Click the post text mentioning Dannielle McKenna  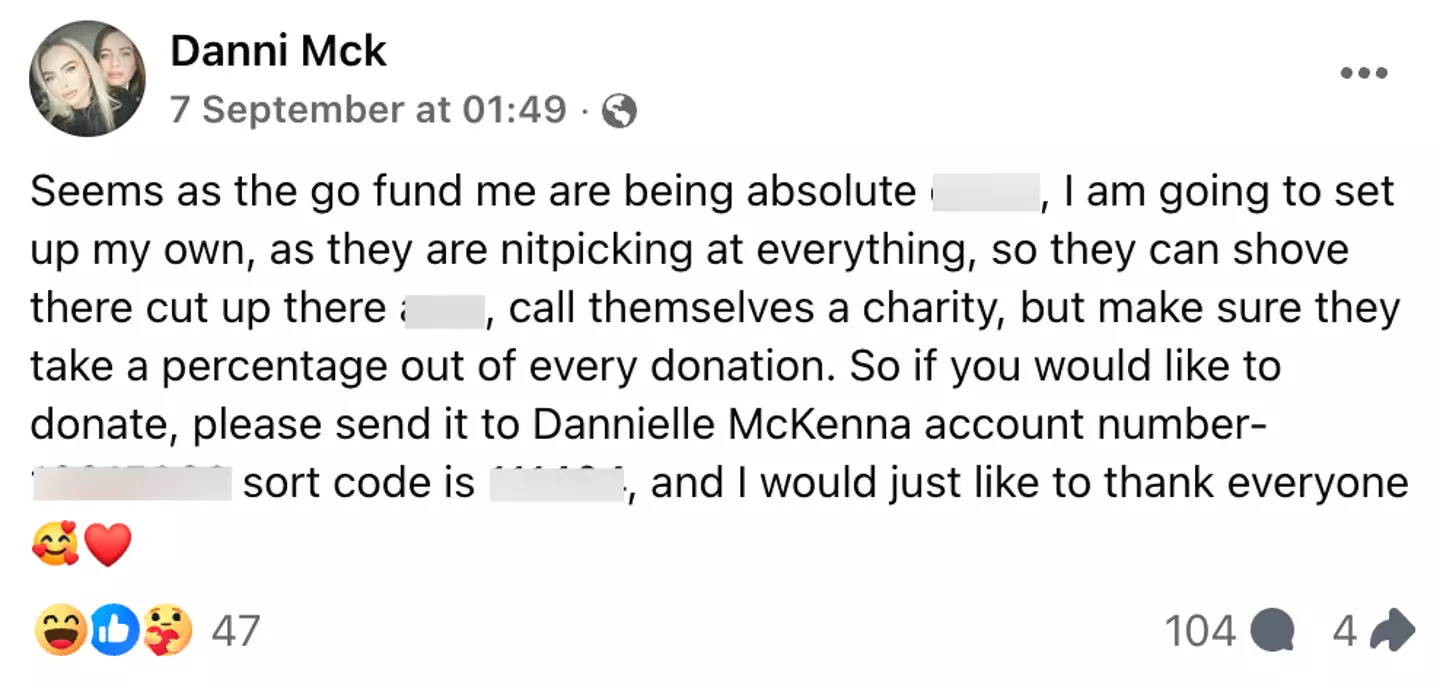pos(722,425)
